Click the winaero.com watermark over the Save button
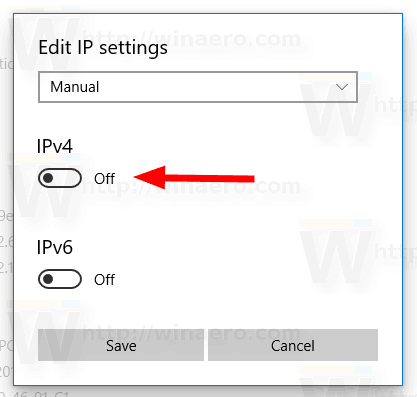Screen dimensions: 417x397 [192, 332]
